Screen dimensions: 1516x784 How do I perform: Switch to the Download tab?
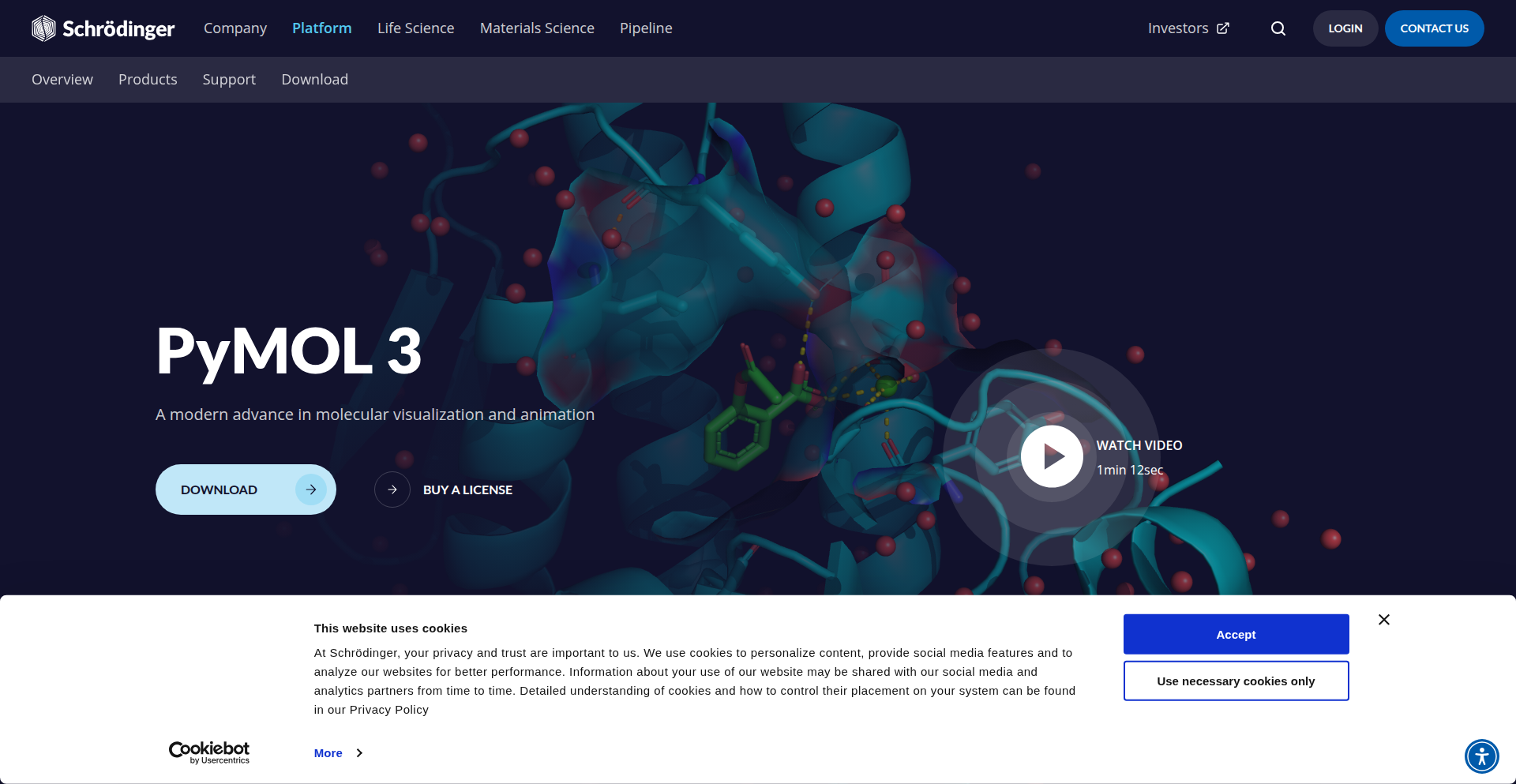point(315,80)
